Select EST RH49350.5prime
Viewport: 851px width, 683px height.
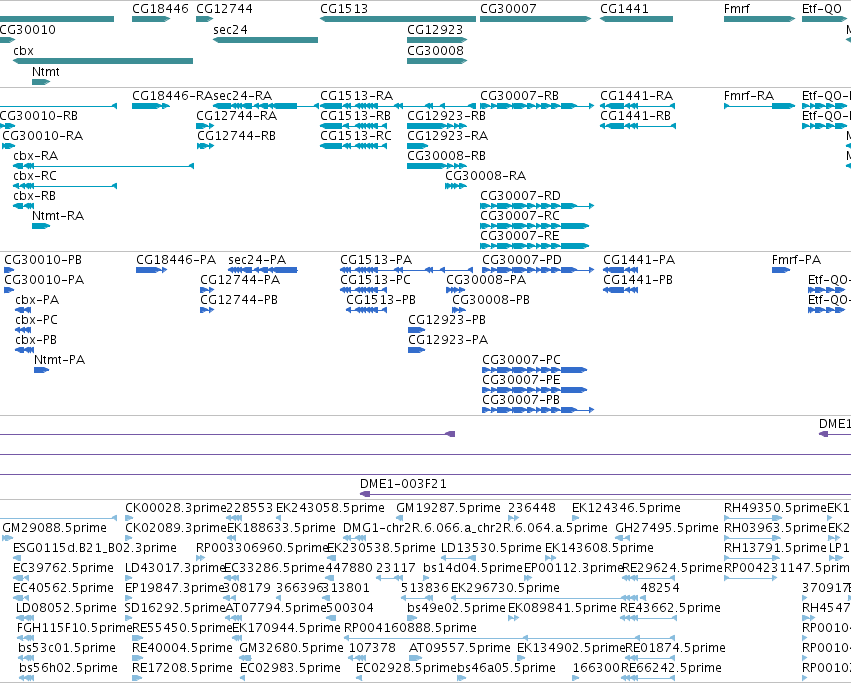tap(775, 508)
